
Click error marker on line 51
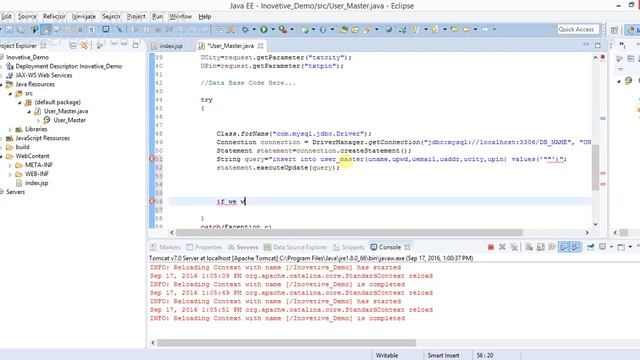pyautogui.click(x=152, y=159)
